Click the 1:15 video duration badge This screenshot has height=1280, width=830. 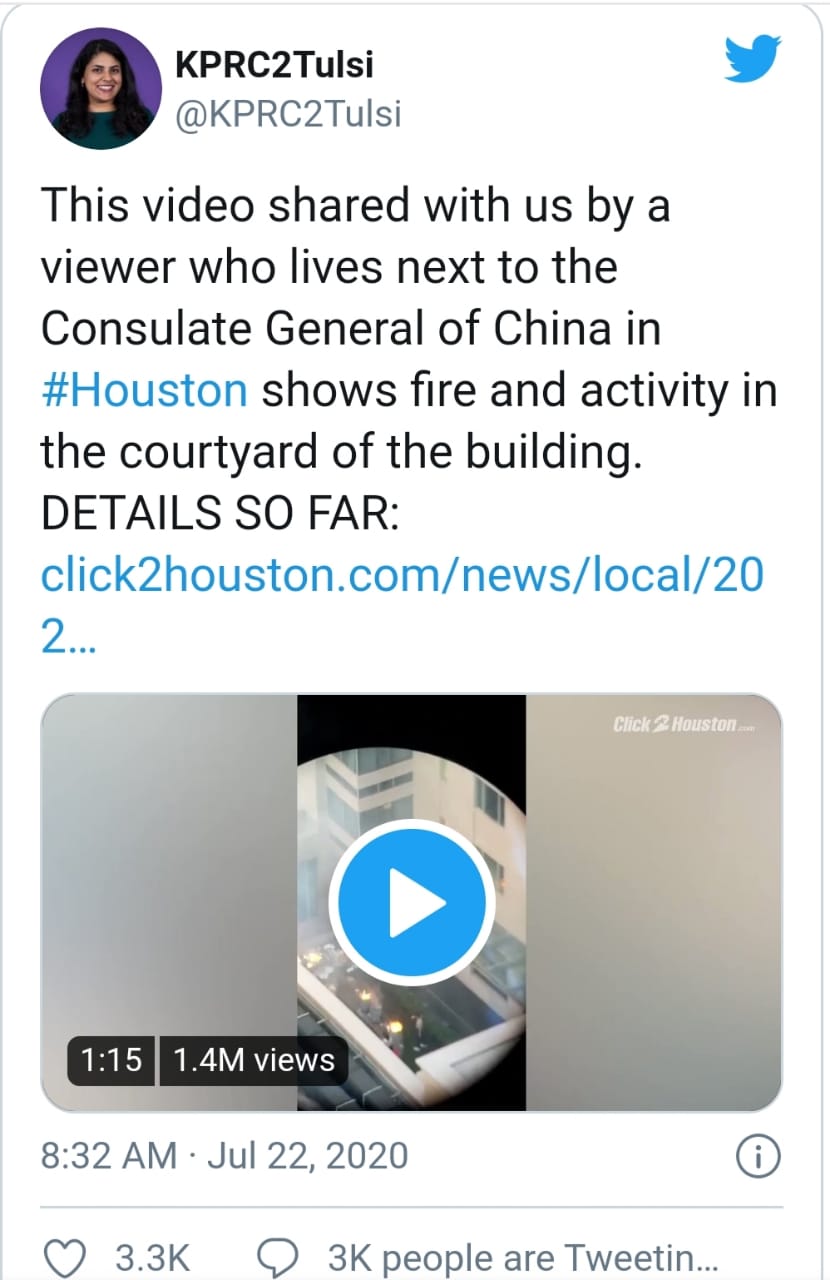pos(111,1060)
